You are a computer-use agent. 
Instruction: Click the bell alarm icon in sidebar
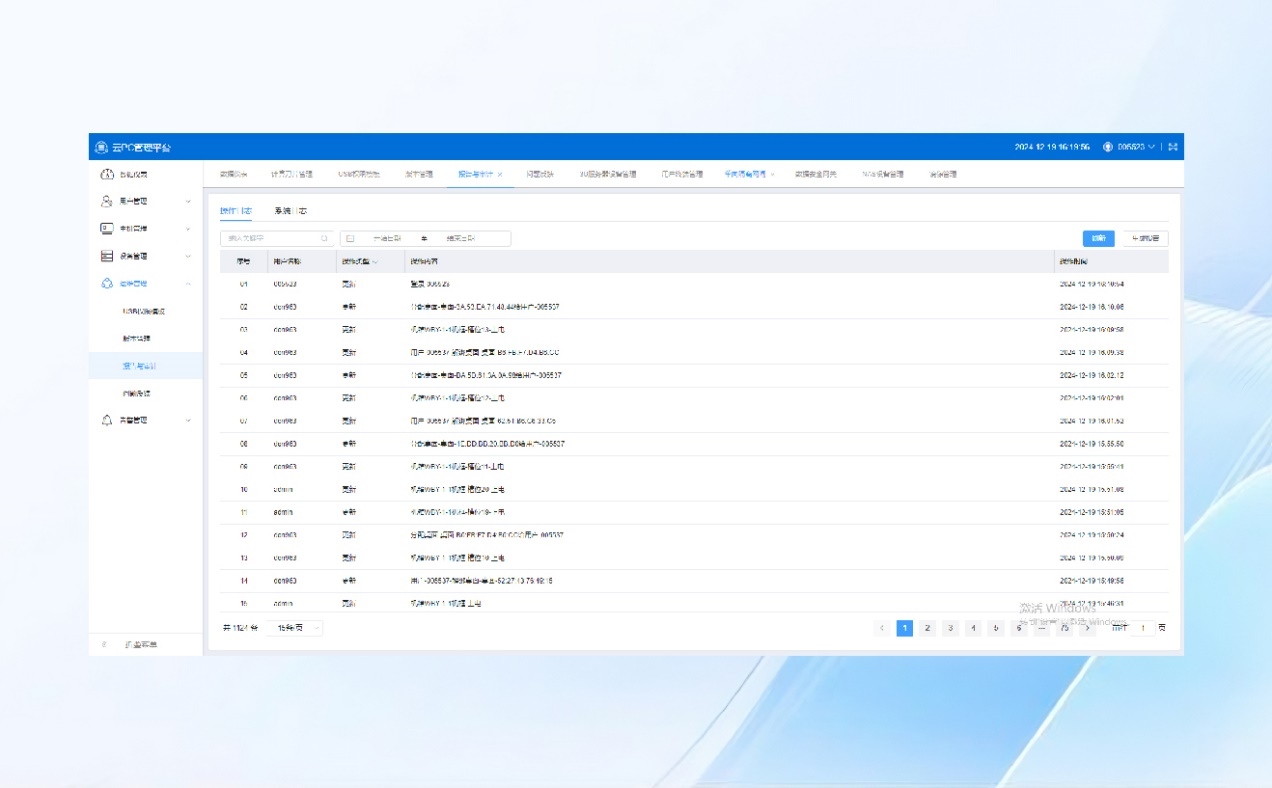click(107, 421)
